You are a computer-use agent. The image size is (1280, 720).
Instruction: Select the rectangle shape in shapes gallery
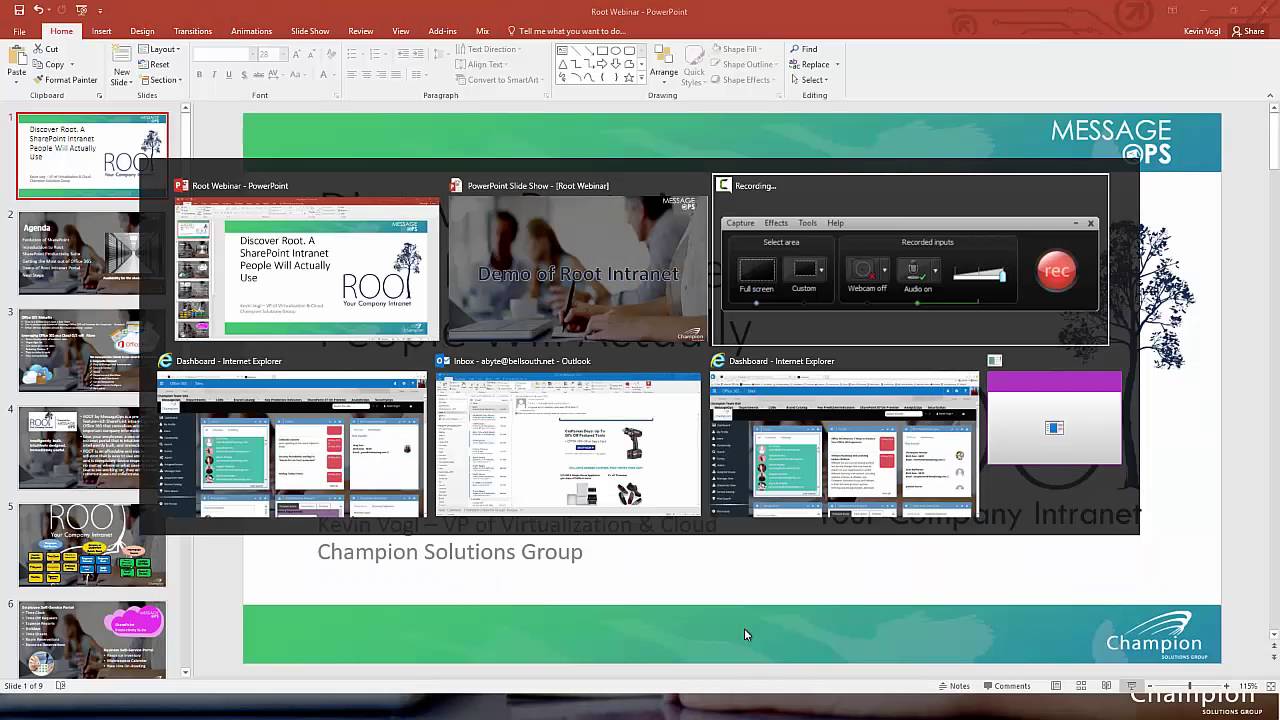point(602,51)
